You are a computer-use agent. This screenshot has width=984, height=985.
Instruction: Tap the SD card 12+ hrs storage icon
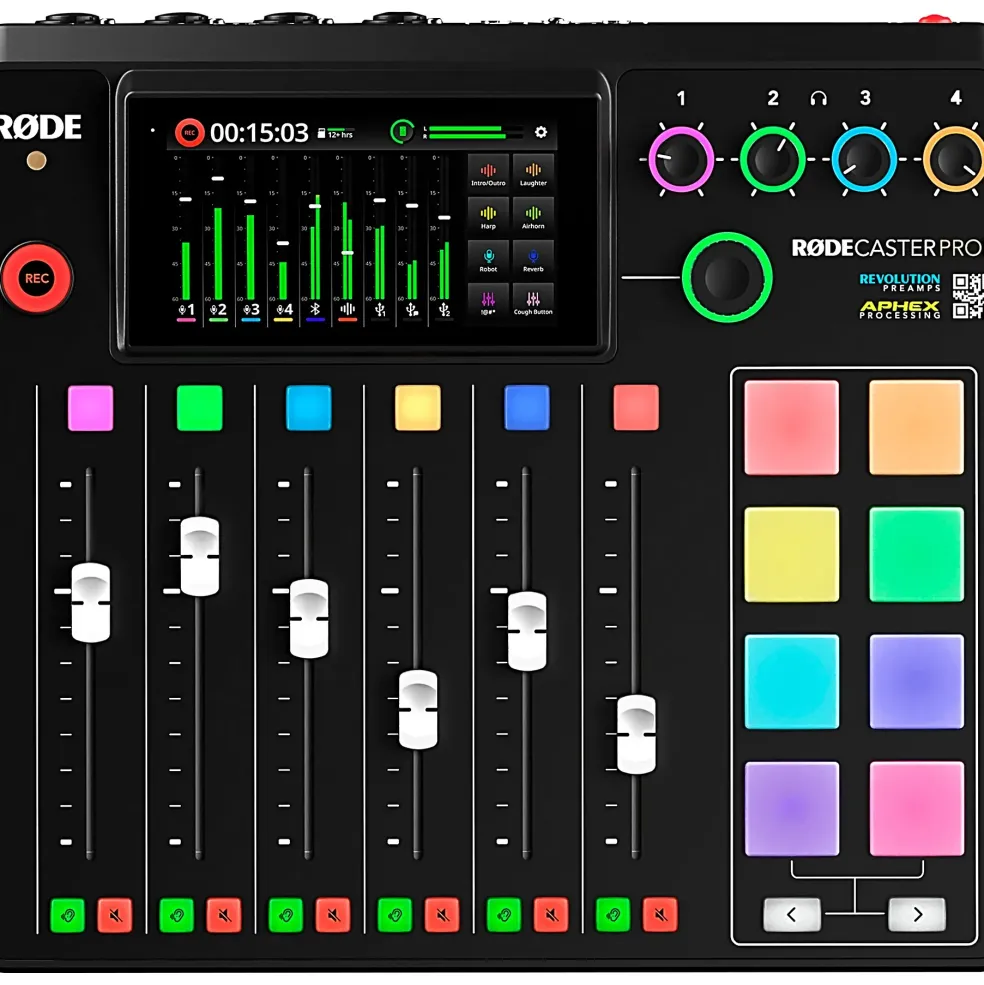click(336, 133)
